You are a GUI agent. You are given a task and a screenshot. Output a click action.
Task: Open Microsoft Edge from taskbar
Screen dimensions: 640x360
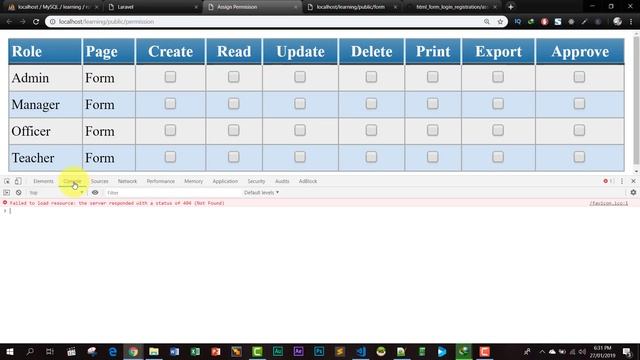pos(113,351)
